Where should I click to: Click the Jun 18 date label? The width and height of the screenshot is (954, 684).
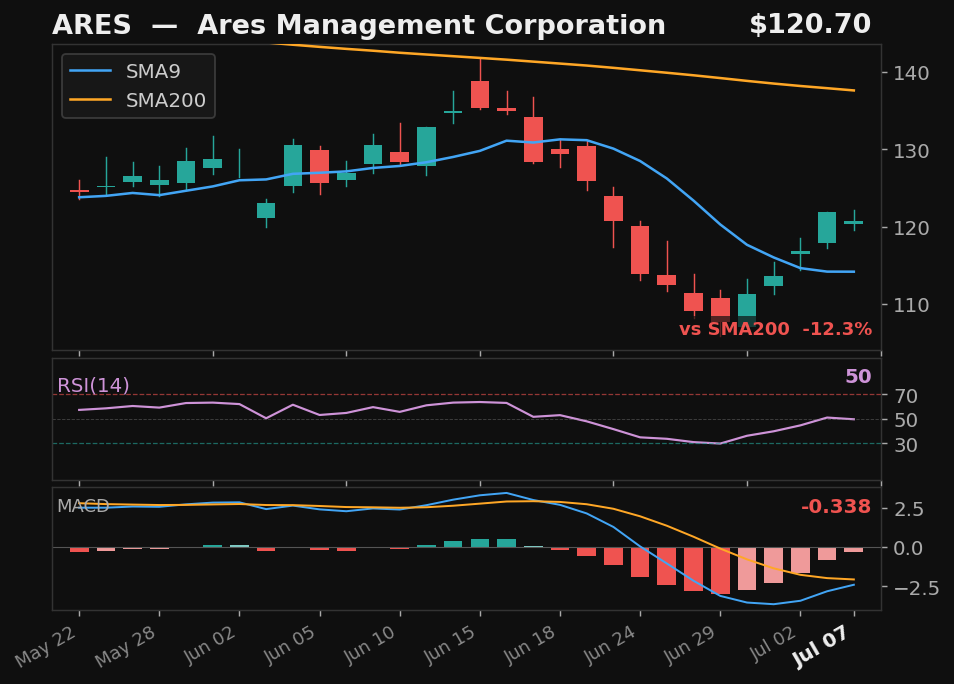[531, 644]
